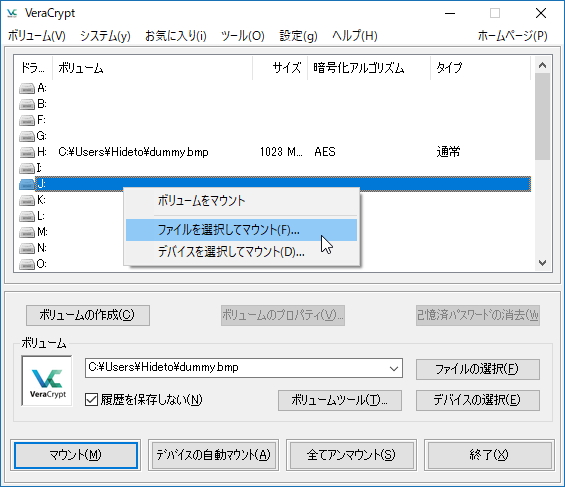Toggle the 履歴を保存しない(N) checkbox

pyautogui.click(x=92, y=399)
